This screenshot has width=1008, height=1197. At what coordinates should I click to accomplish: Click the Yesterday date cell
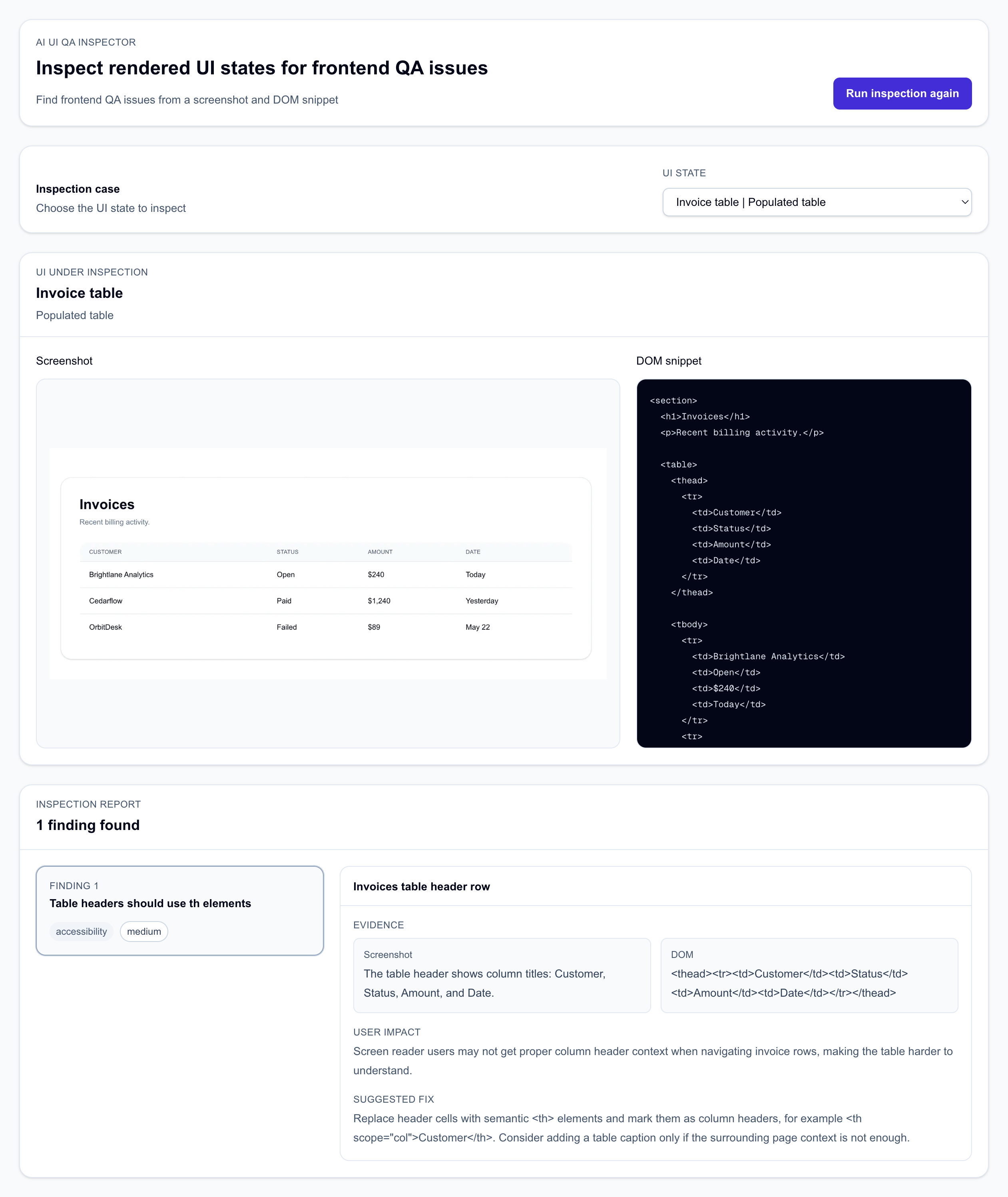tap(482, 601)
